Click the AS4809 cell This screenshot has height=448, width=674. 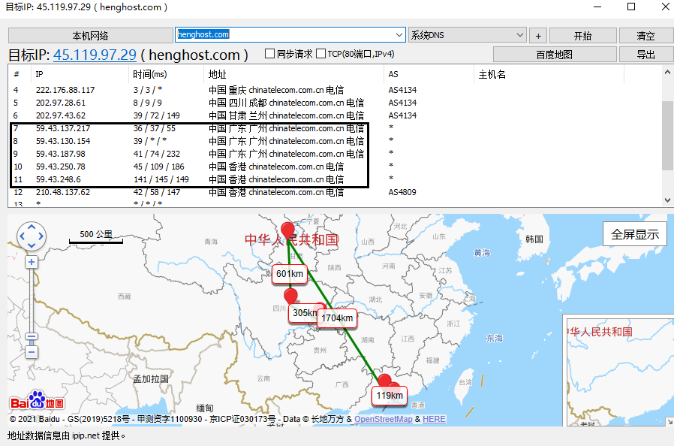[402, 192]
